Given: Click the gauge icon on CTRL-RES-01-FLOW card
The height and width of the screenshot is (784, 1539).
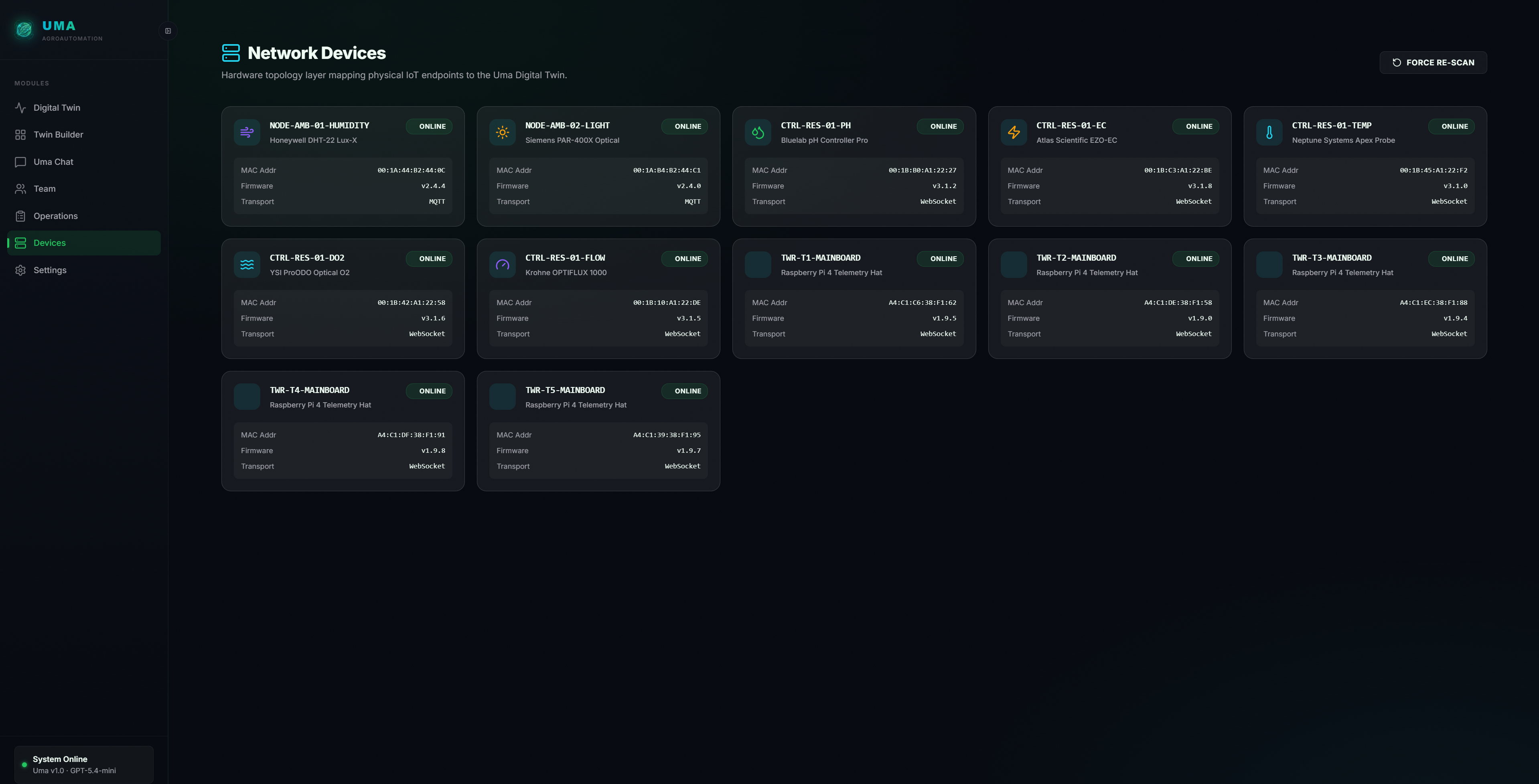Looking at the screenshot, I should pyautogui.click(x=503, y=265).
